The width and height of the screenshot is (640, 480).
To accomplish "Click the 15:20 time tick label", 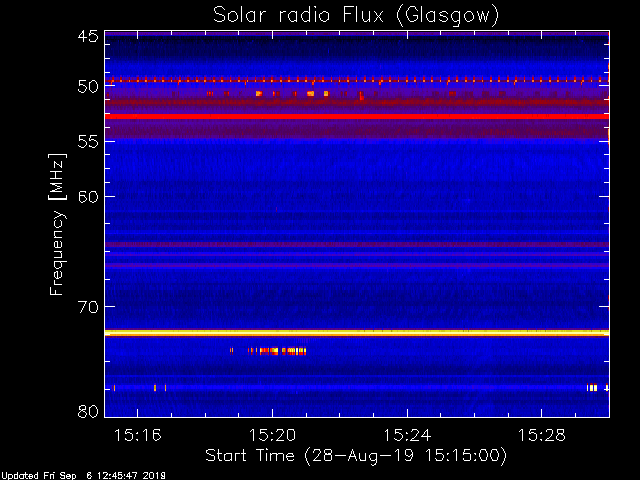I will (272, 435).
